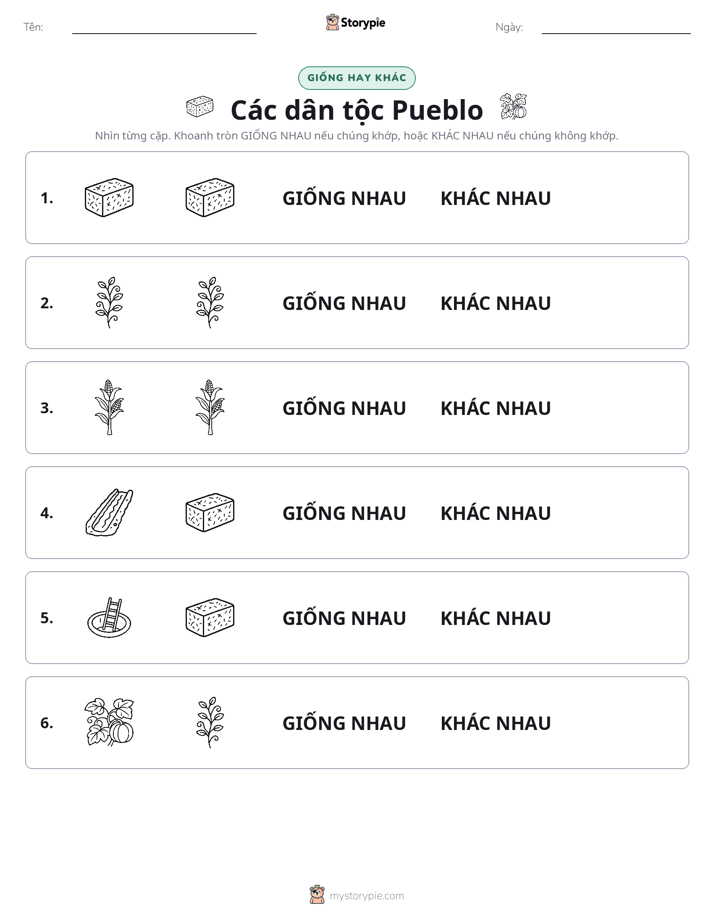Select the first adobe brick in row 1

109,197
